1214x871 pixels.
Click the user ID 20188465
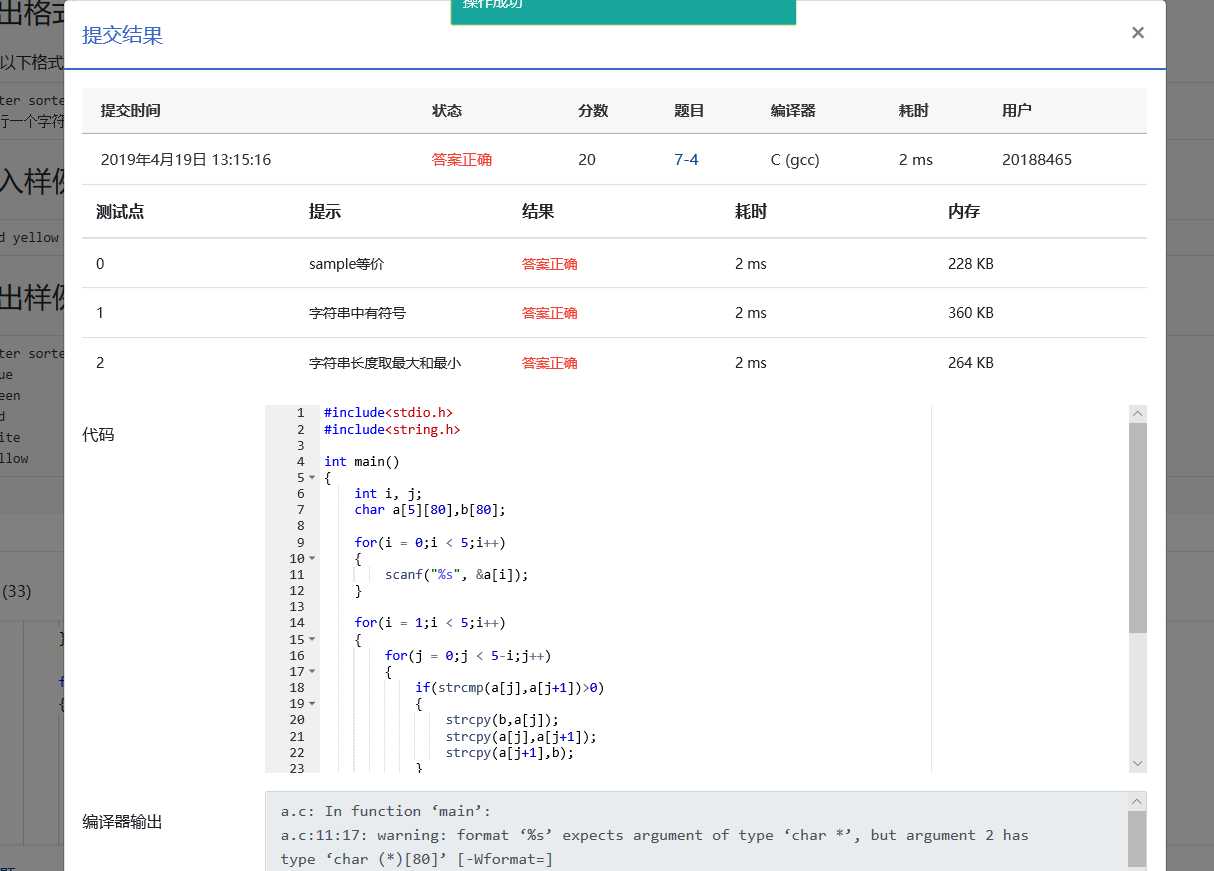coord(1037,160)
